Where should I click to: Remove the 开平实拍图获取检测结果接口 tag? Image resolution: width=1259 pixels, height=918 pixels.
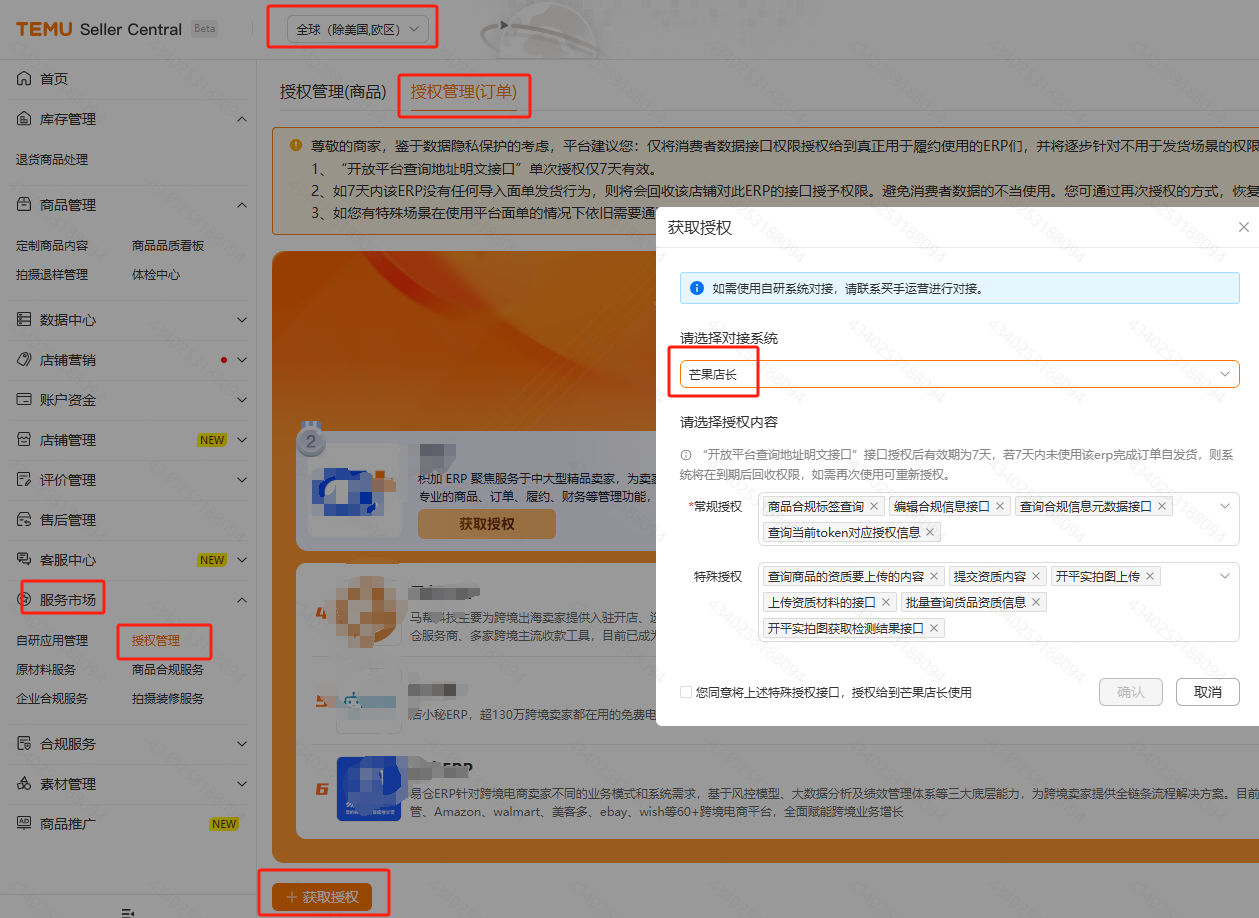(934, 628)
